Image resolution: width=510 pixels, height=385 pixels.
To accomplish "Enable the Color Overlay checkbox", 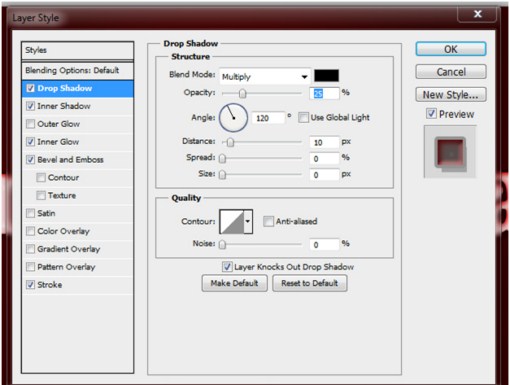I will (x=30, y=231).
